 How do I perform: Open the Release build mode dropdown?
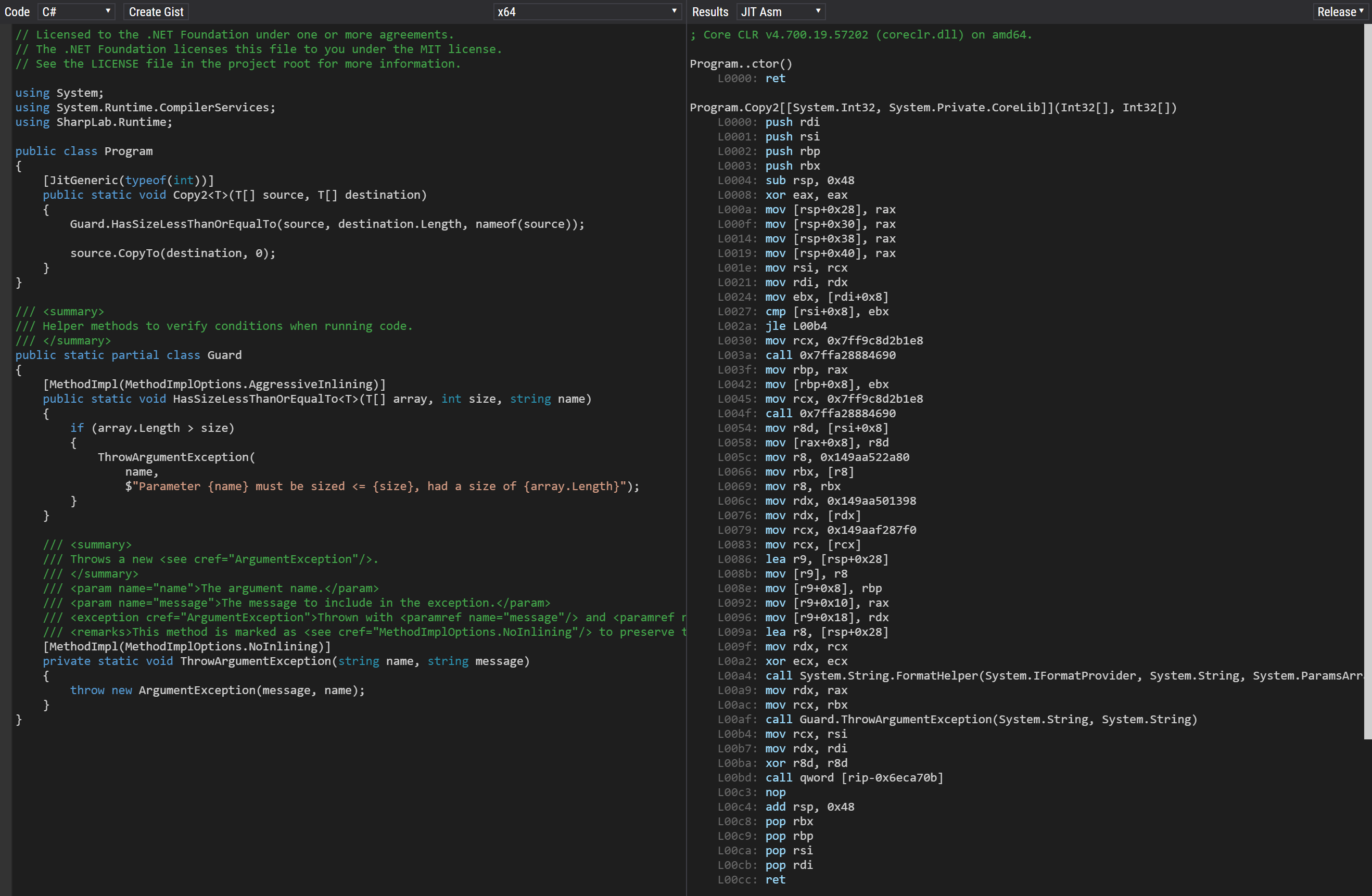pos(1340,11)
